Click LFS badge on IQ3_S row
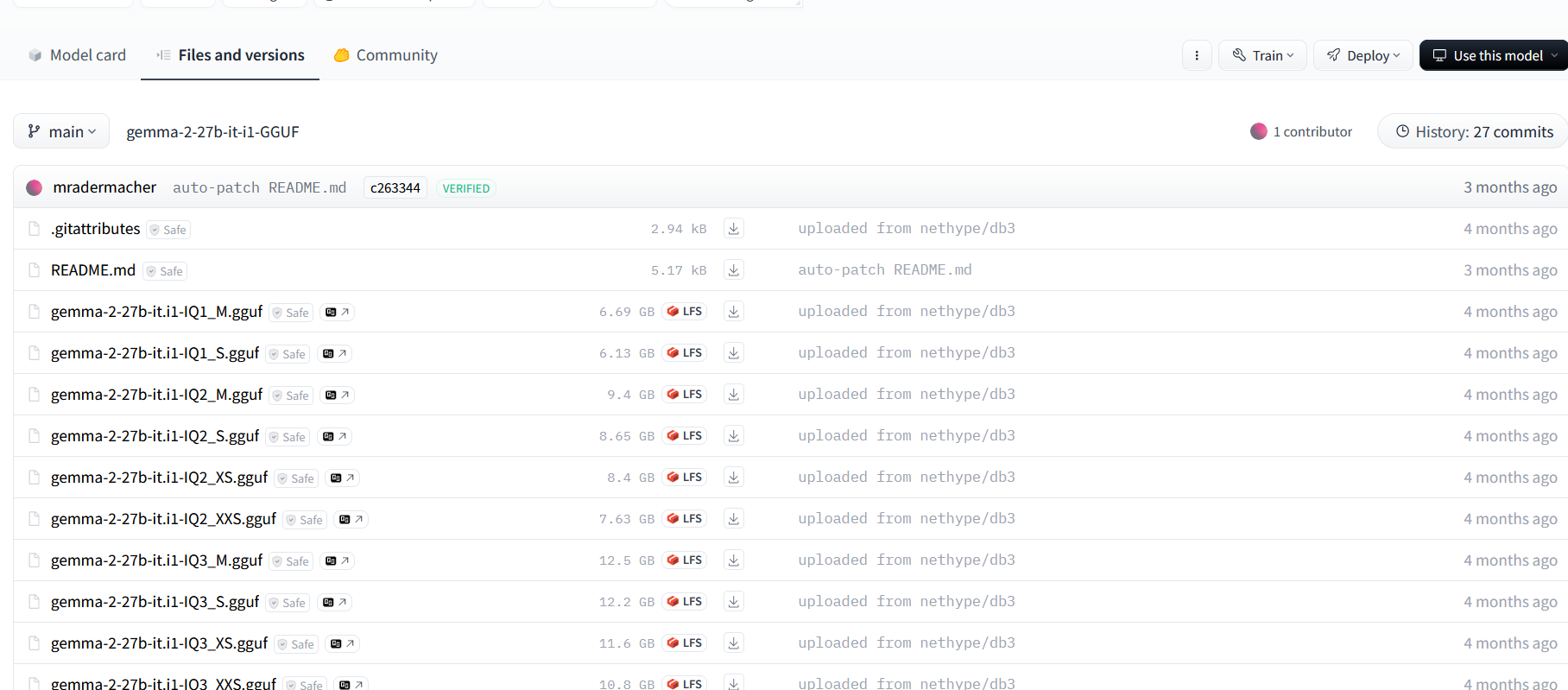The image size is (1568, 690). pyautogui.click(x=685, y=602)
